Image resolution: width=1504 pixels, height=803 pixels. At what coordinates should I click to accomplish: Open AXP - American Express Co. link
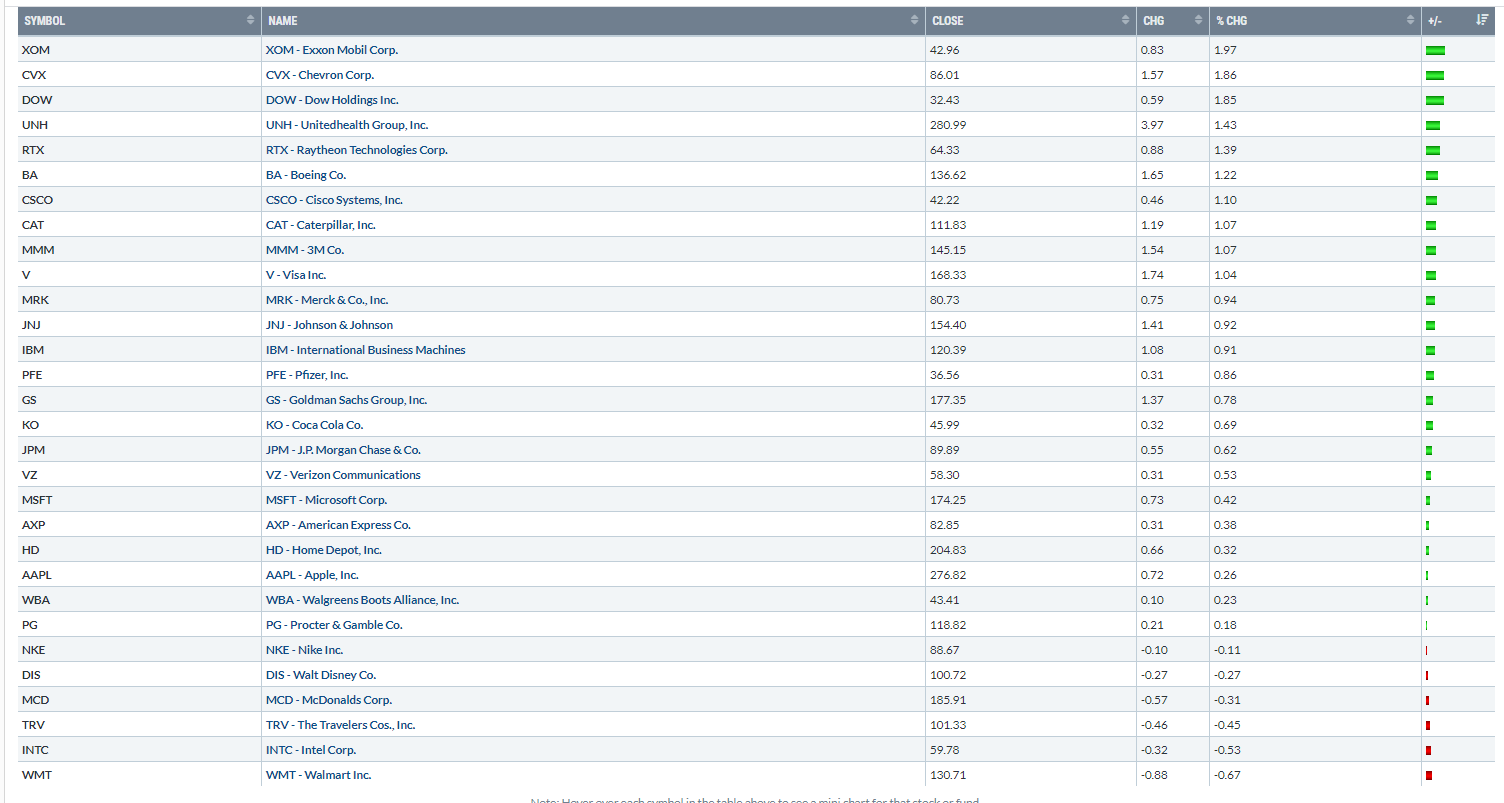coord(339,525)
